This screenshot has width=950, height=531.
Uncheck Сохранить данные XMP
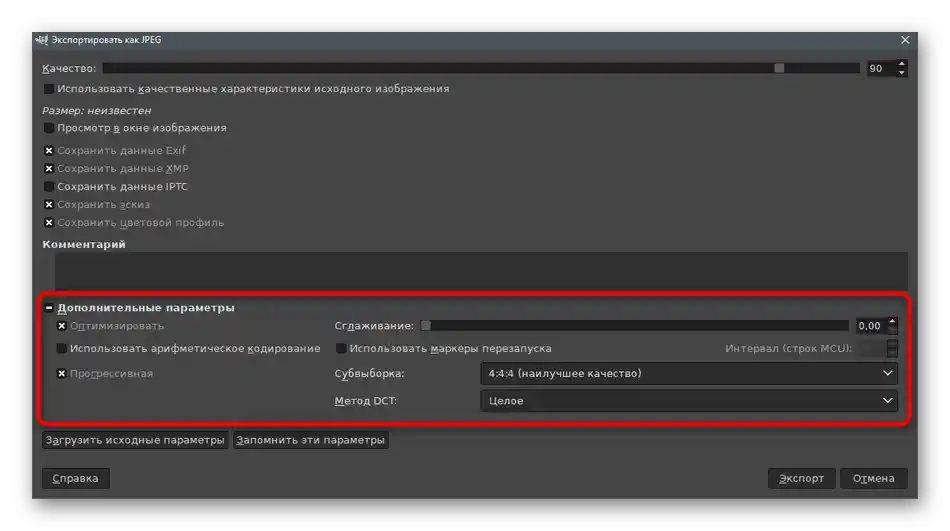click(49, 169)
